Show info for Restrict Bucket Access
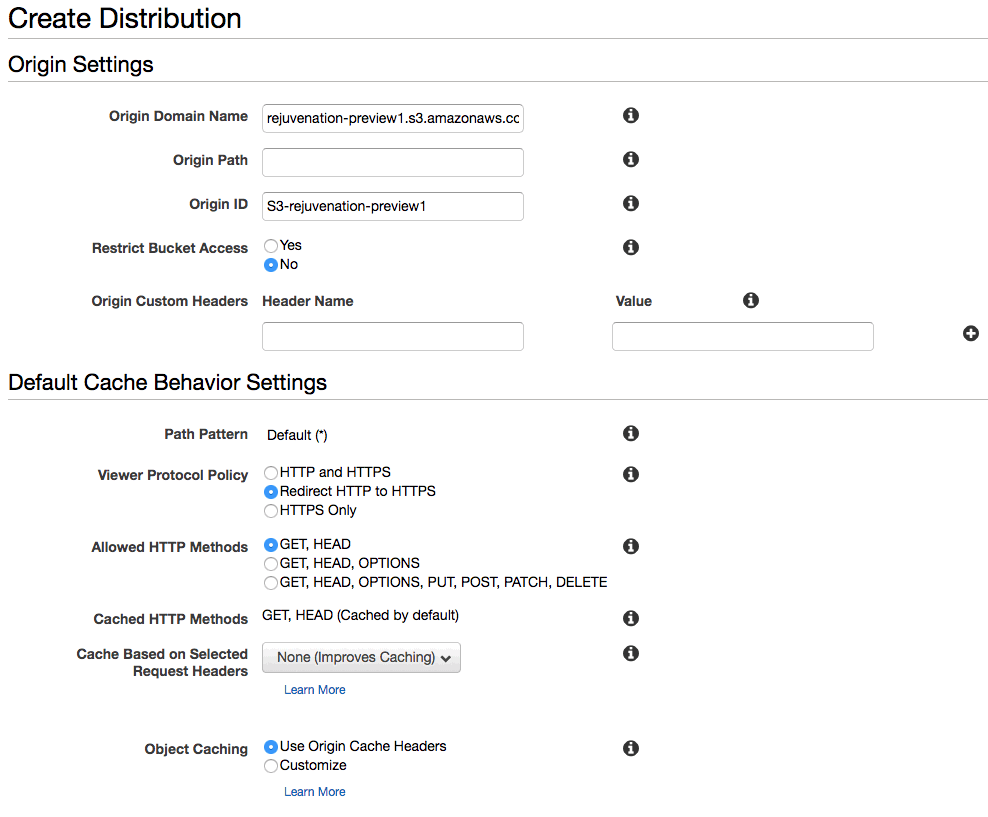This screenshot has width=988, height=817. (631, 248)
